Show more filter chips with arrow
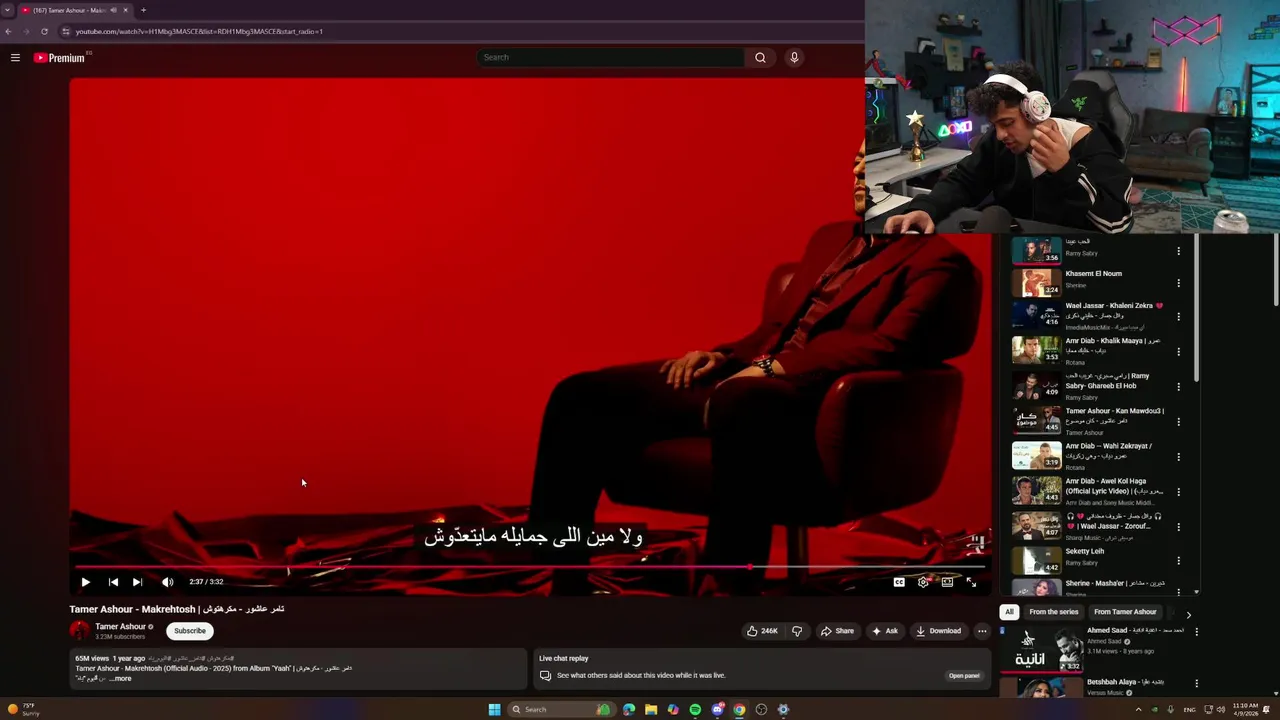 point(1188,614)
